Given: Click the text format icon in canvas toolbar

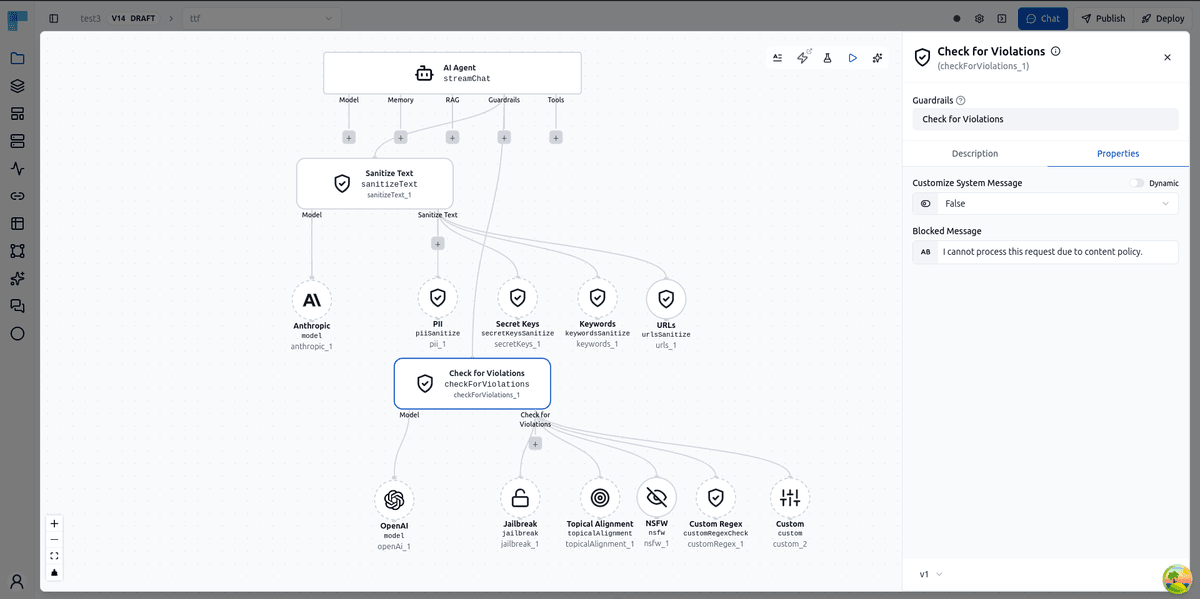Looking at the screenshot, I should click(778, 58).
